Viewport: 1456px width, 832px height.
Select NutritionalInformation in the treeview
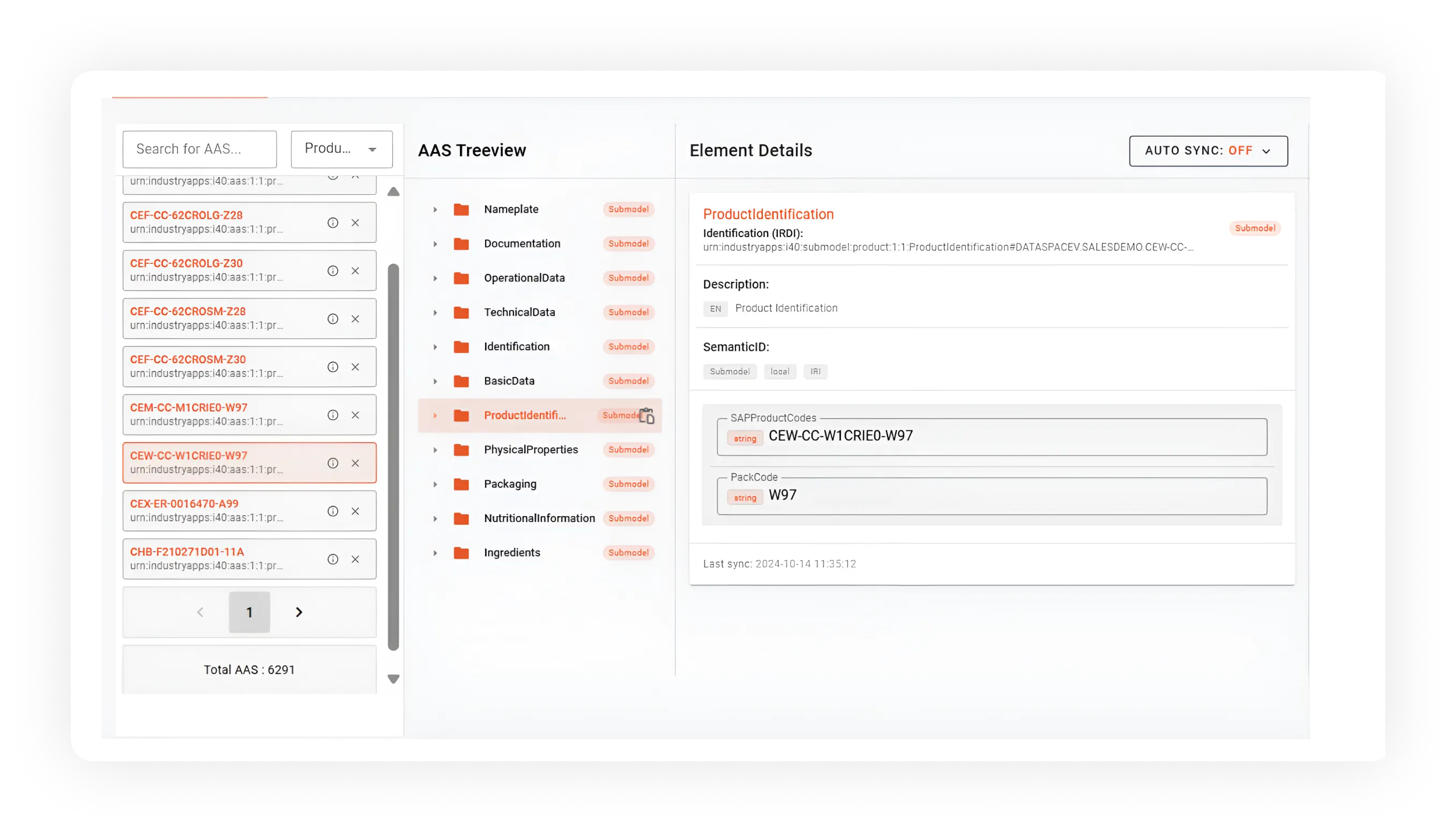coord(539,518)
